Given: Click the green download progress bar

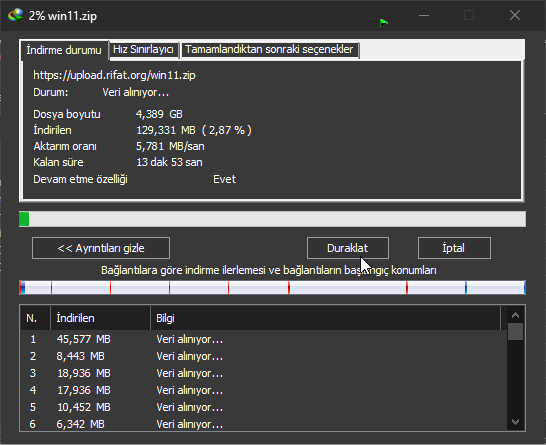Looking at the screenshot, I should [272, 219].
